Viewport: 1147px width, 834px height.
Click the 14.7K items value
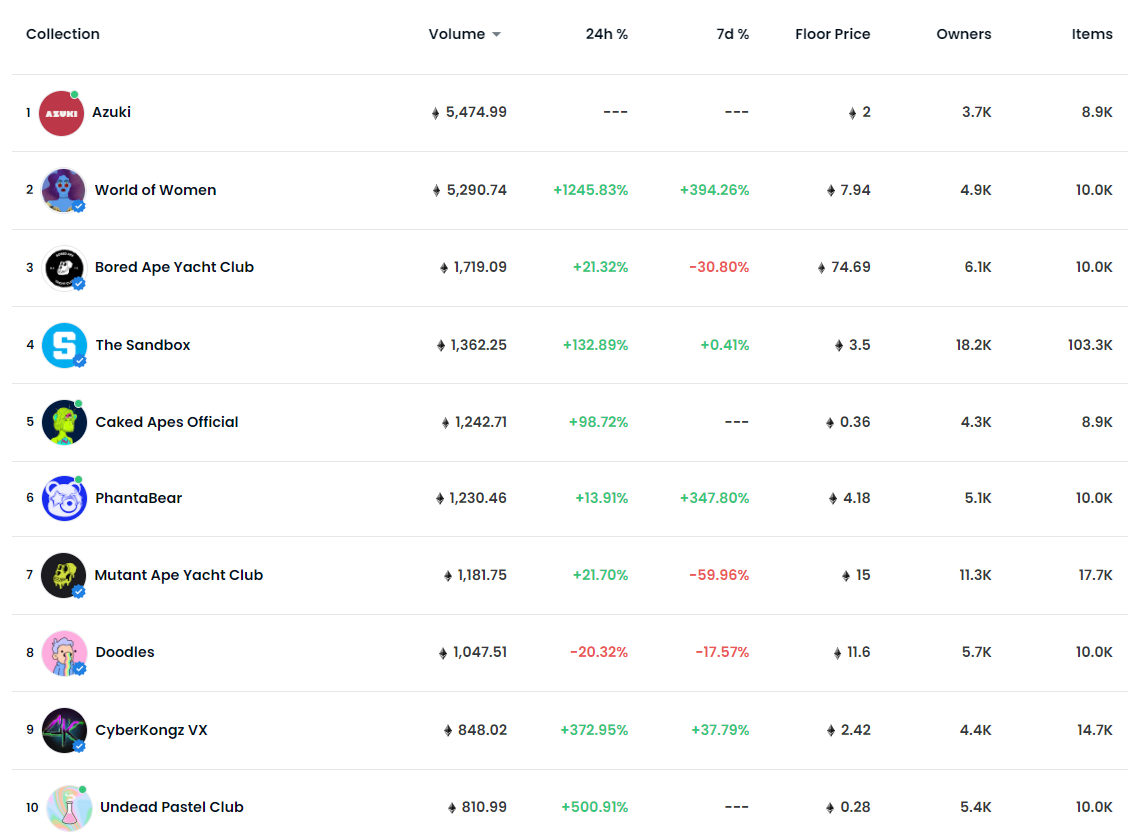1094,730
